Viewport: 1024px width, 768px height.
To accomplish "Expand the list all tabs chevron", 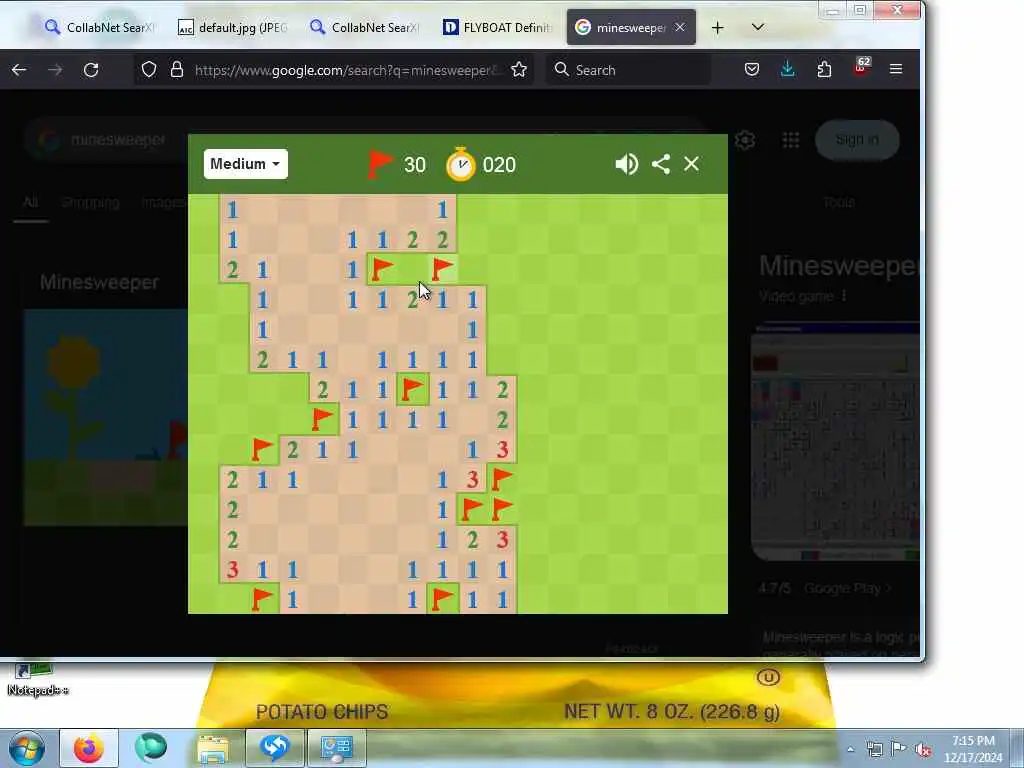I will [x=758, y=27].
